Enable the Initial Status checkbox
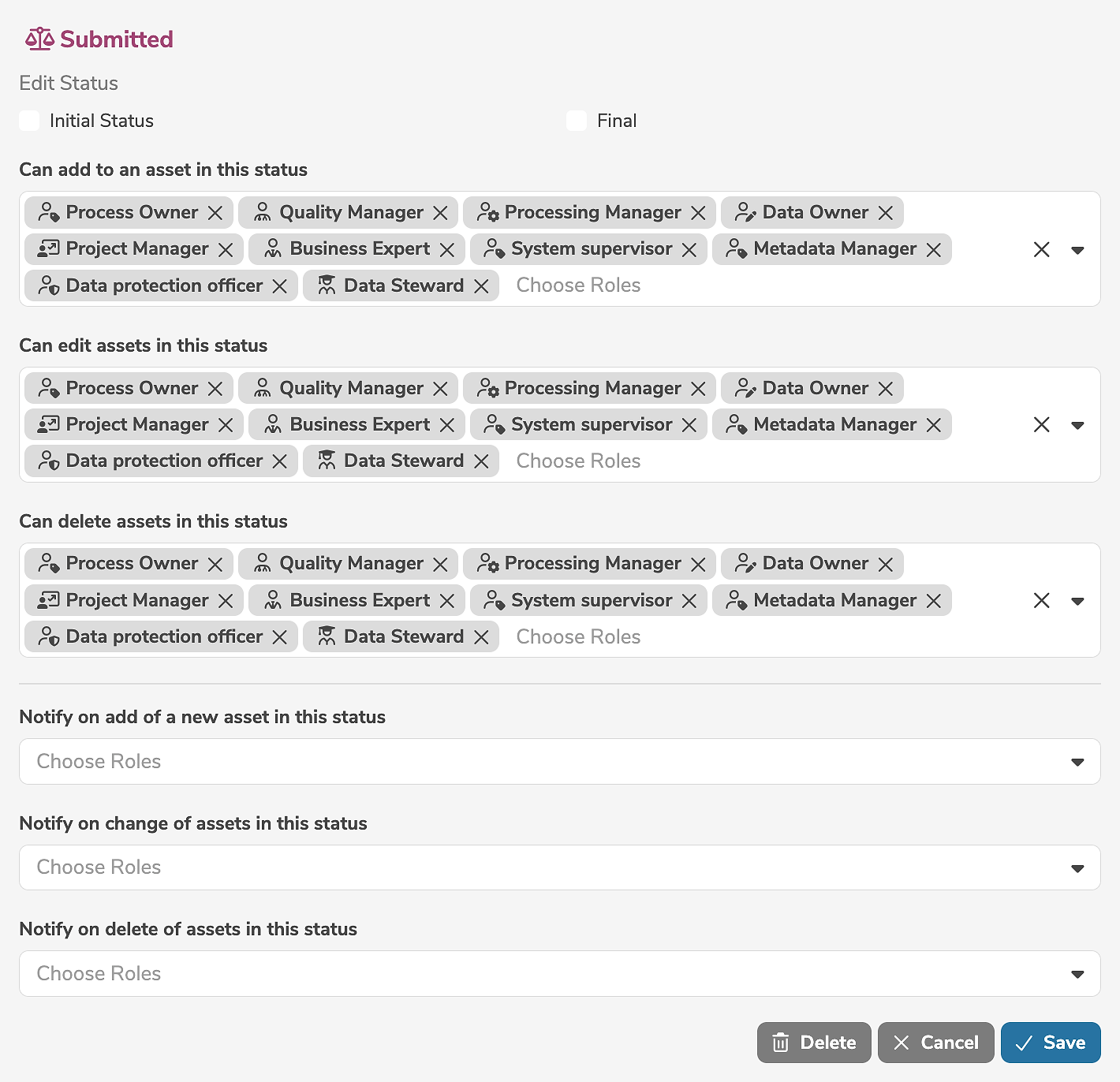 (x=29, y=121)
